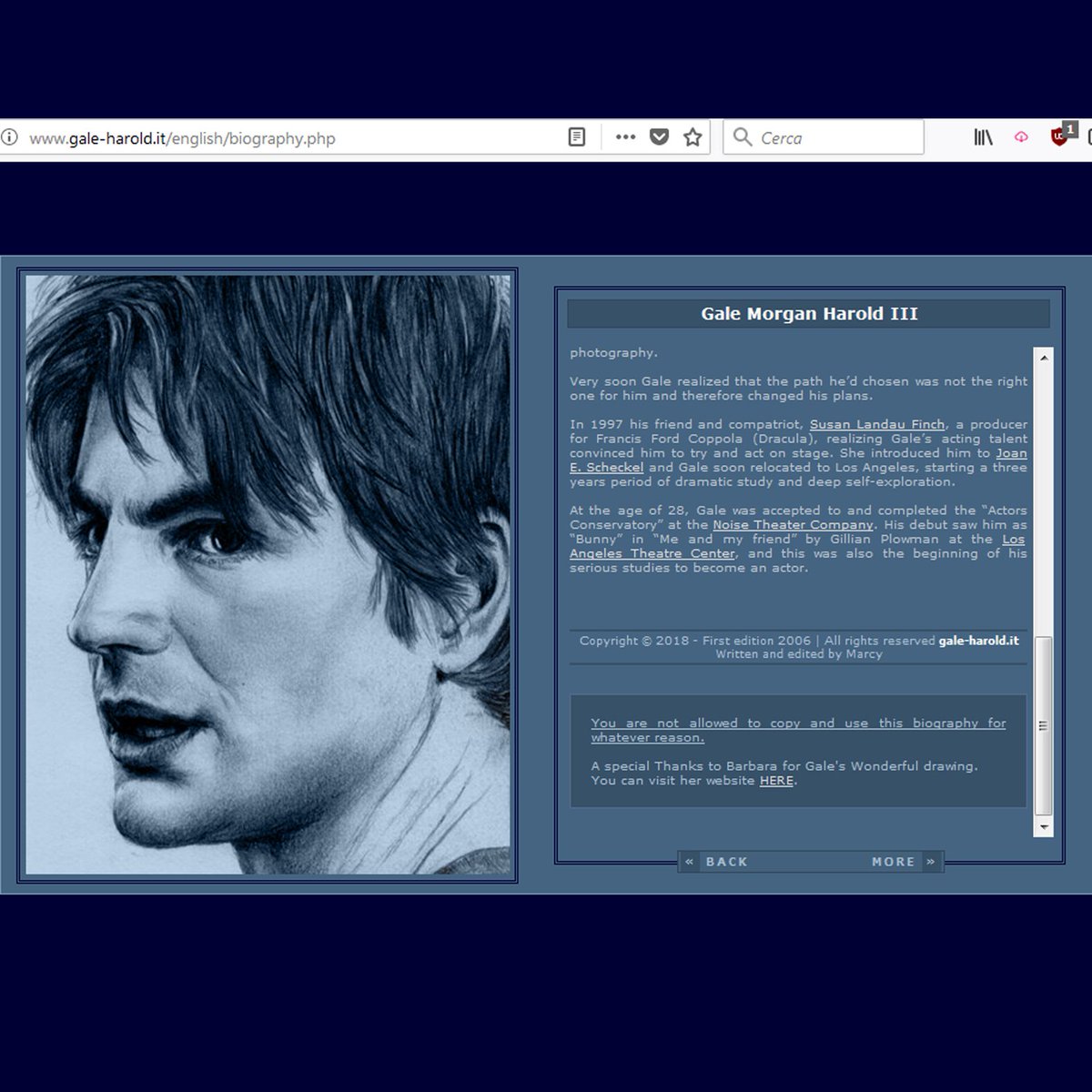The height and width of the screenshot is (1092, 1092).
Task: Click the search magnifier icon
Action: [743, 137]
